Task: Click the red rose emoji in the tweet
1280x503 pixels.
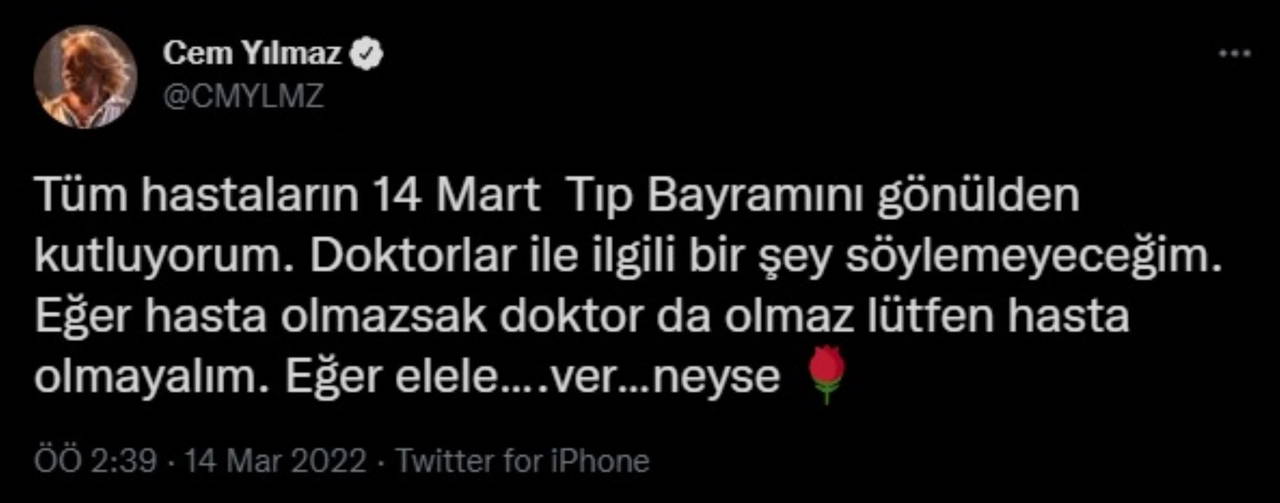Action: click(x=827, y=376)
